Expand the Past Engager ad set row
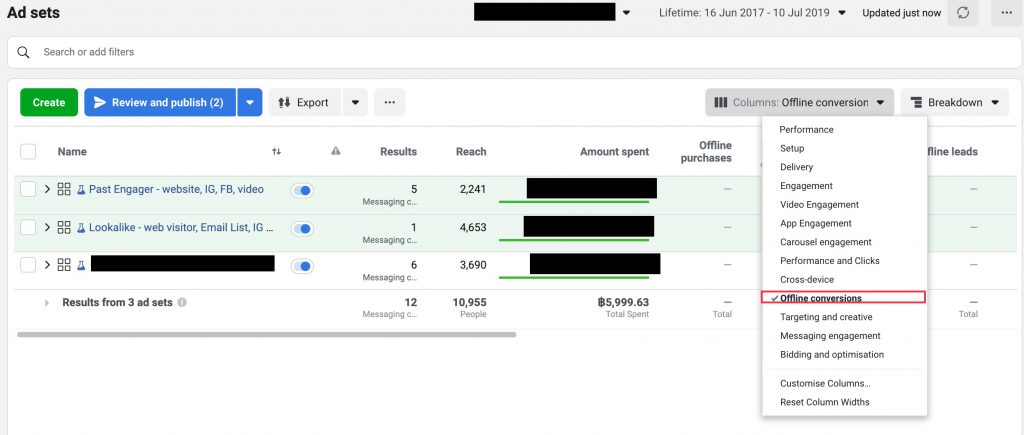The height and width of the screenshot is (435, 1024). pyautogui.click(x=47, y=189)
